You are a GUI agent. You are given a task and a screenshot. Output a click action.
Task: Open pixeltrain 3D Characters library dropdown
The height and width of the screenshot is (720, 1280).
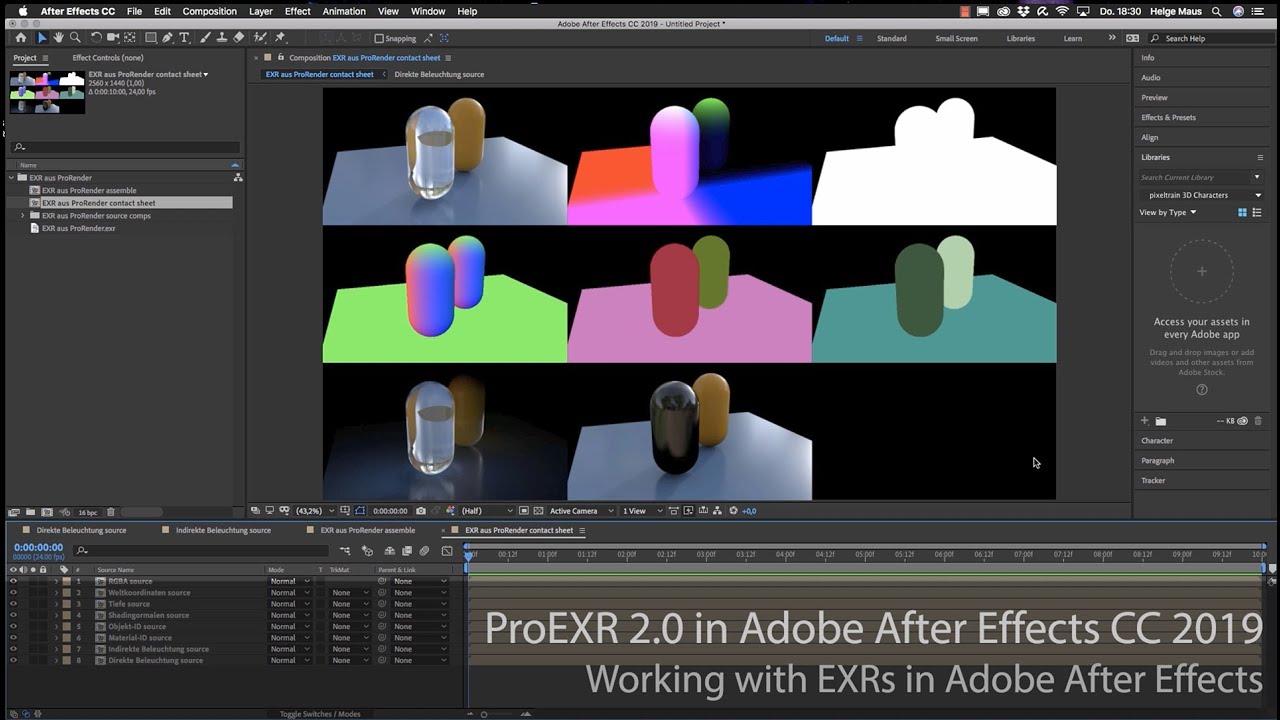pos(1201,195)
